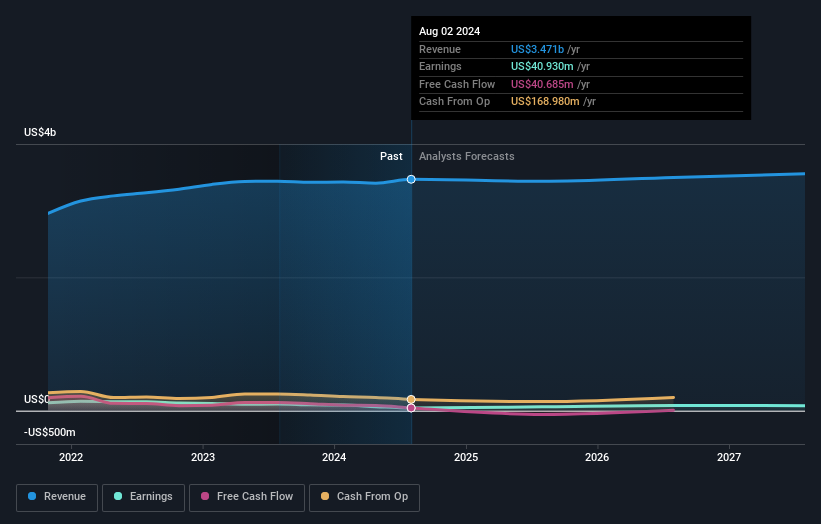The width and height of the screenshot is (821, 524).
Task: Click the -US$500m y-axis label
Action: coord(50,432)
